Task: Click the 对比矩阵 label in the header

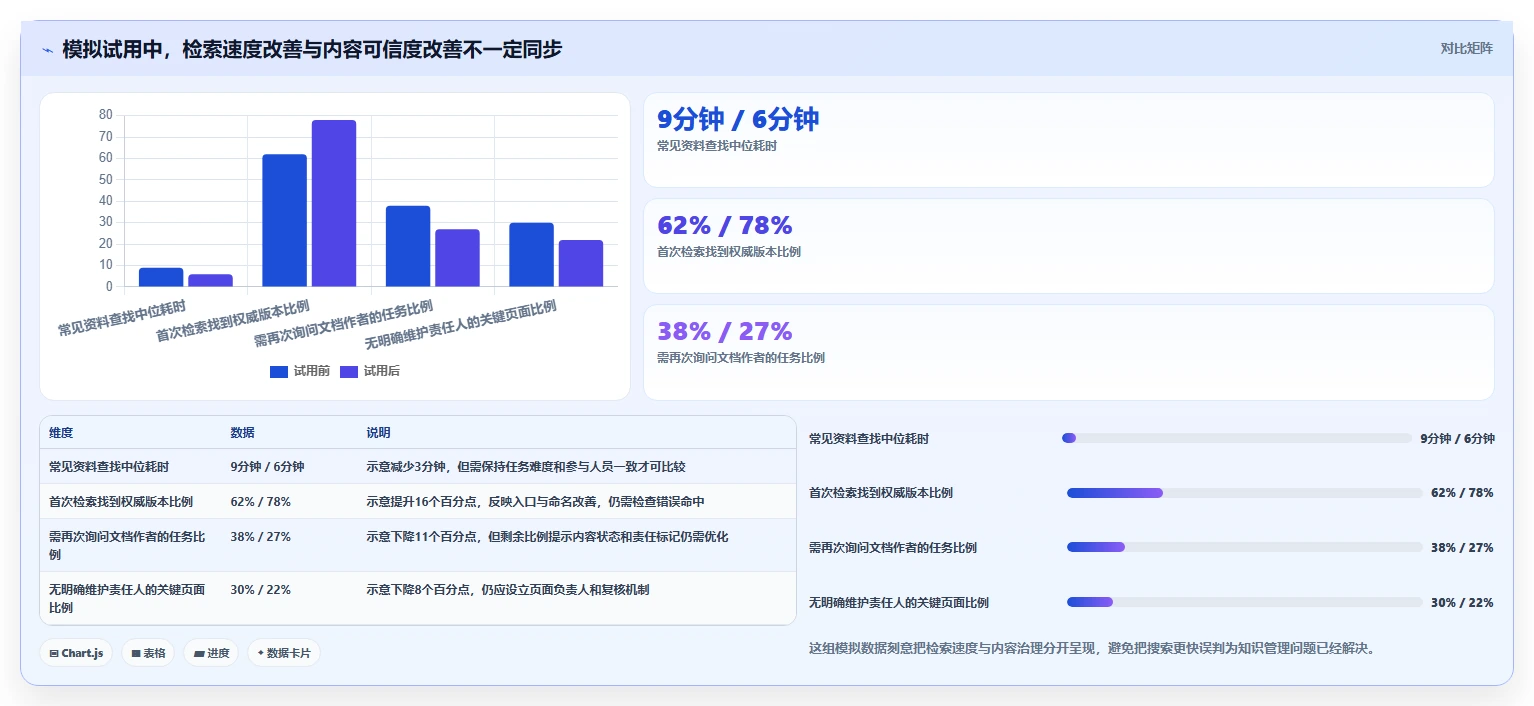Action: pos(1466,48)
